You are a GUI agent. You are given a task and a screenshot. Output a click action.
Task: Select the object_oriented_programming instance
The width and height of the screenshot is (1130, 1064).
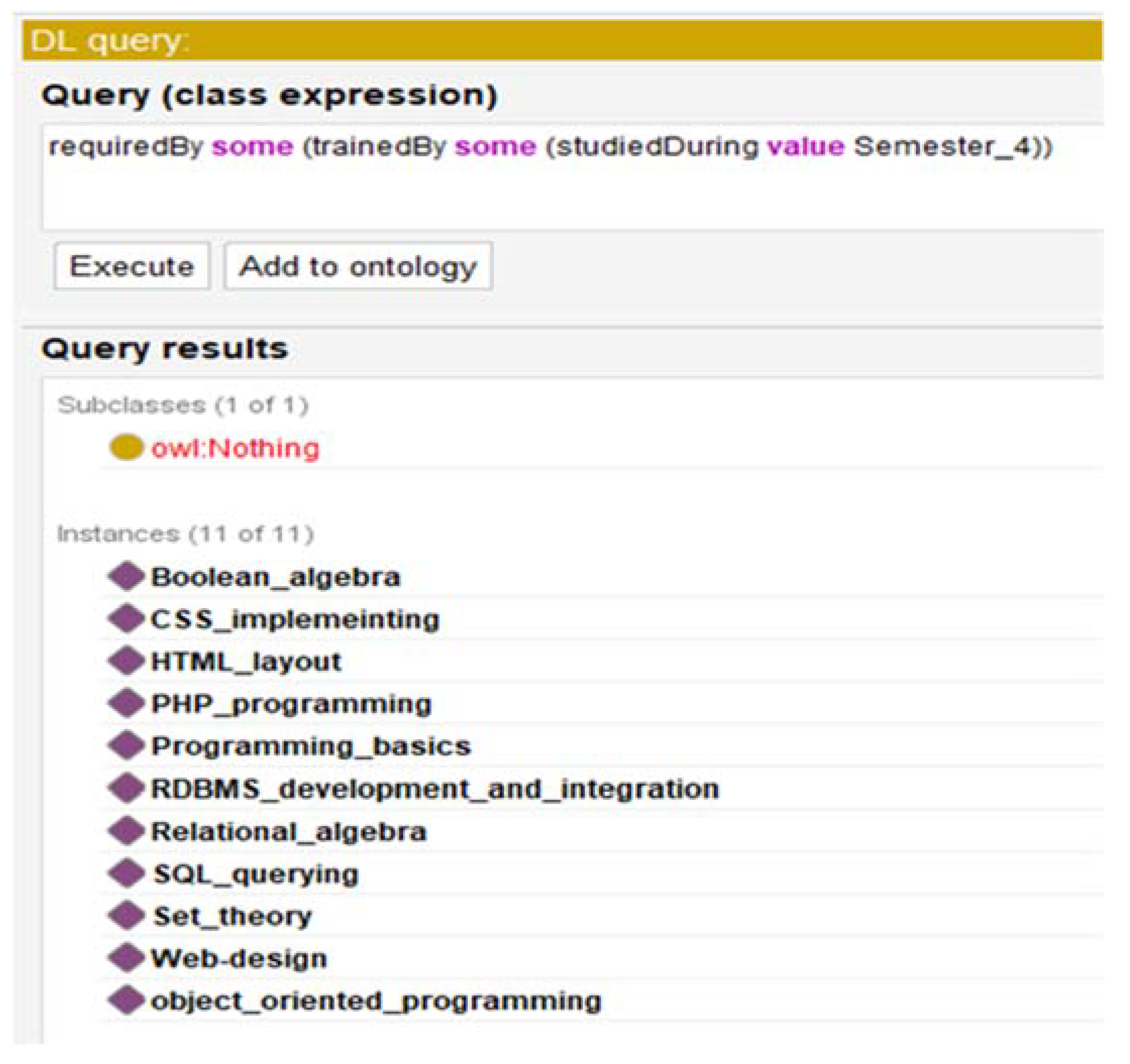375,1001
